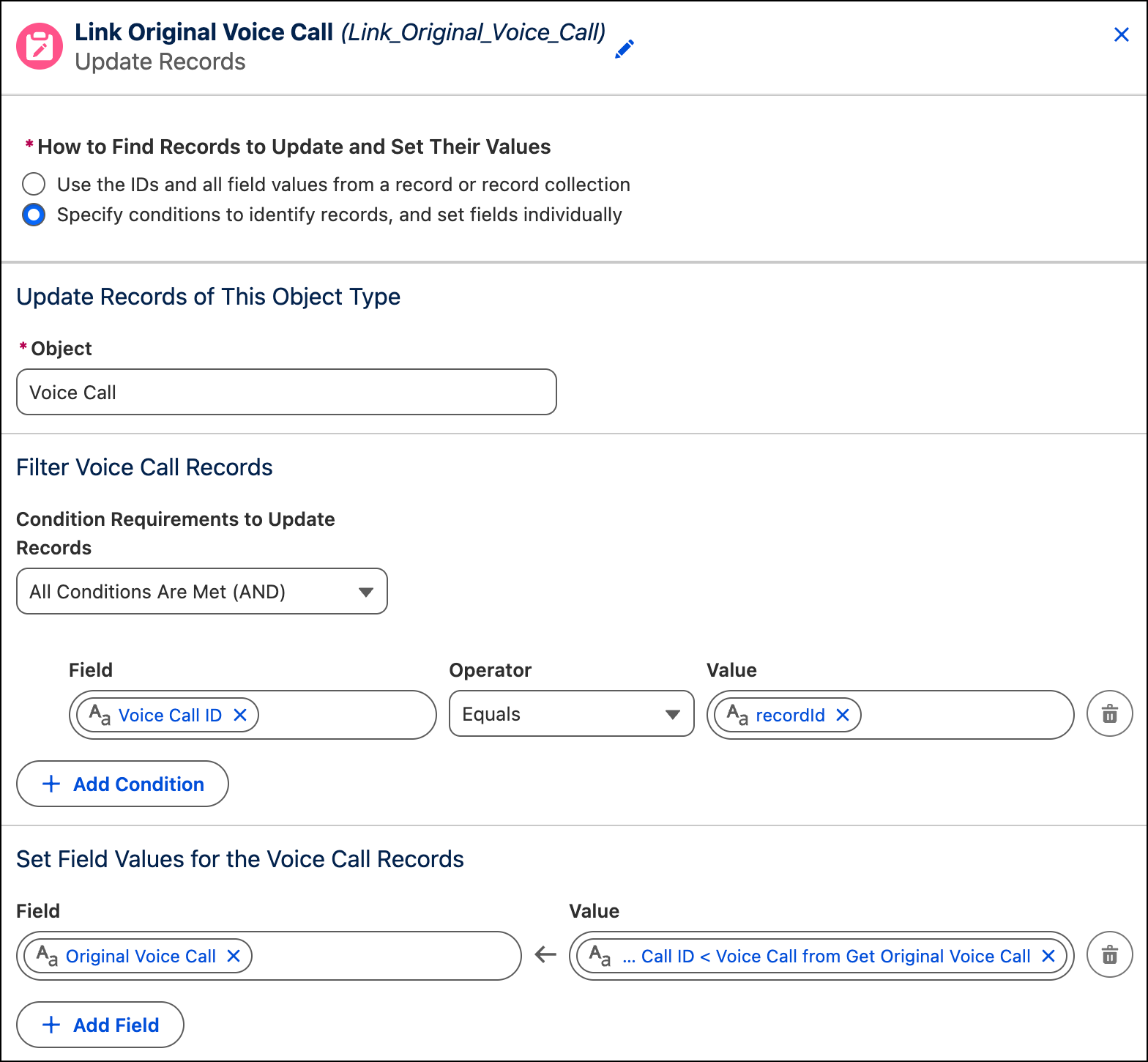Close the Update Records panel
This screenshot has height=1062, width=1148.
(x=1121, y=34)
